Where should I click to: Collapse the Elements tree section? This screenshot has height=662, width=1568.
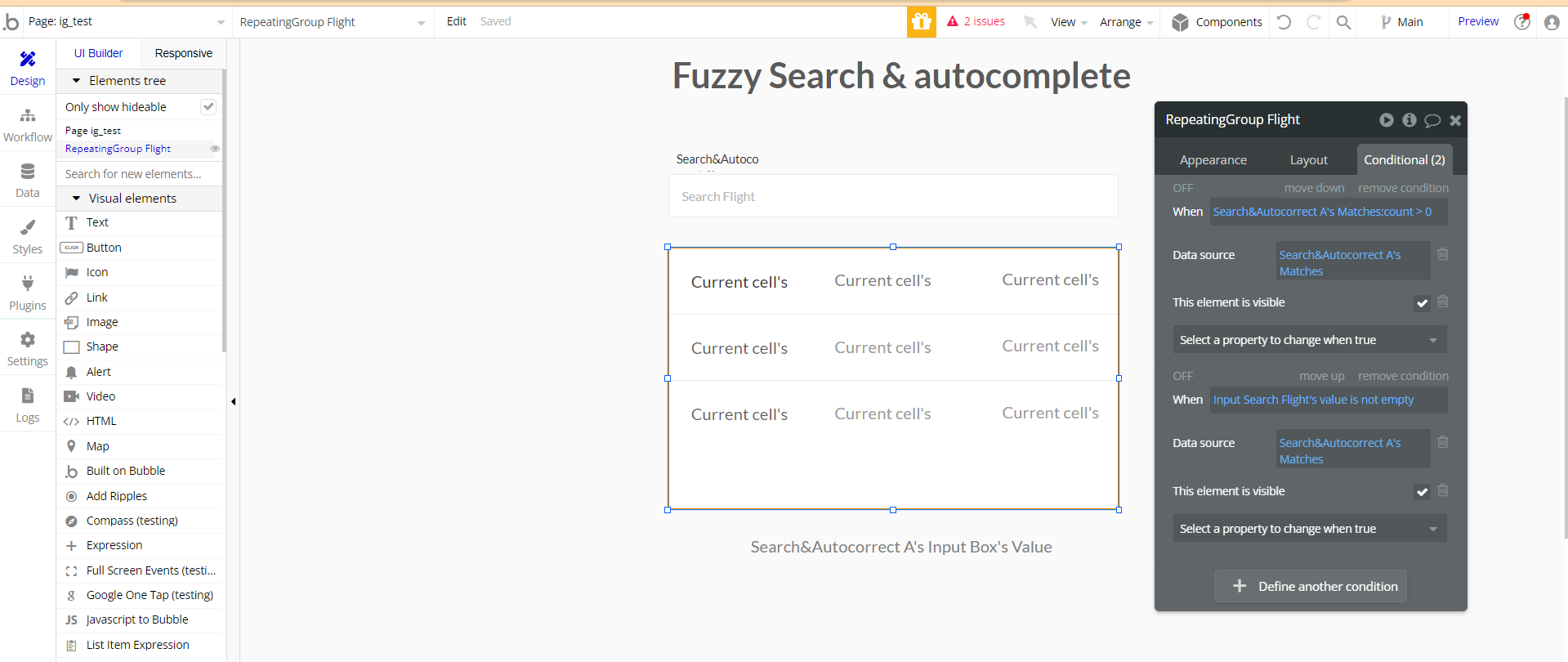coord(77,81)
